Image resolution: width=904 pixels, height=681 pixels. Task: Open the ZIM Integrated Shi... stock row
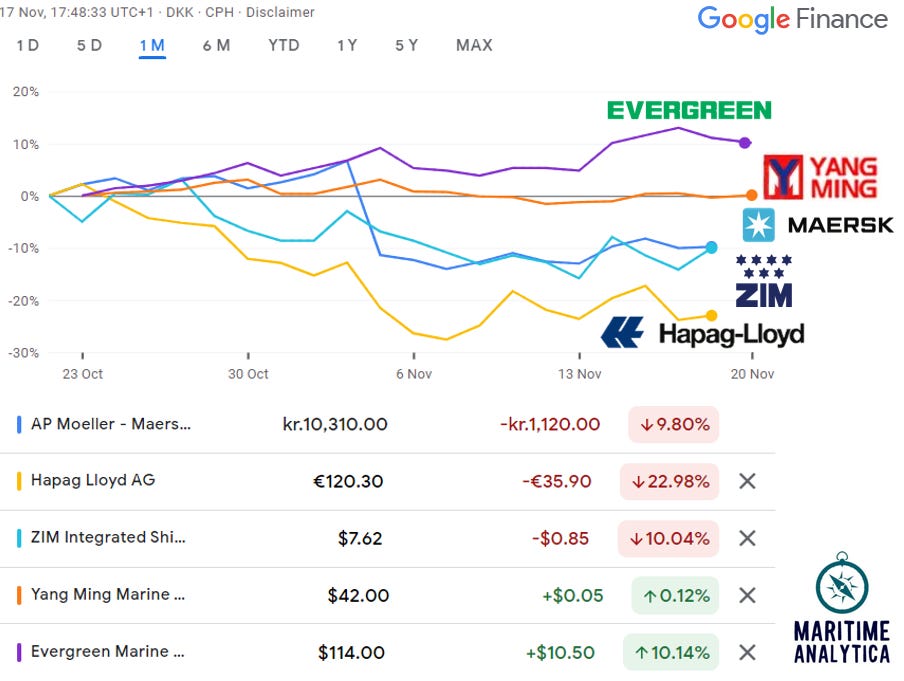[x=387, y=539]
